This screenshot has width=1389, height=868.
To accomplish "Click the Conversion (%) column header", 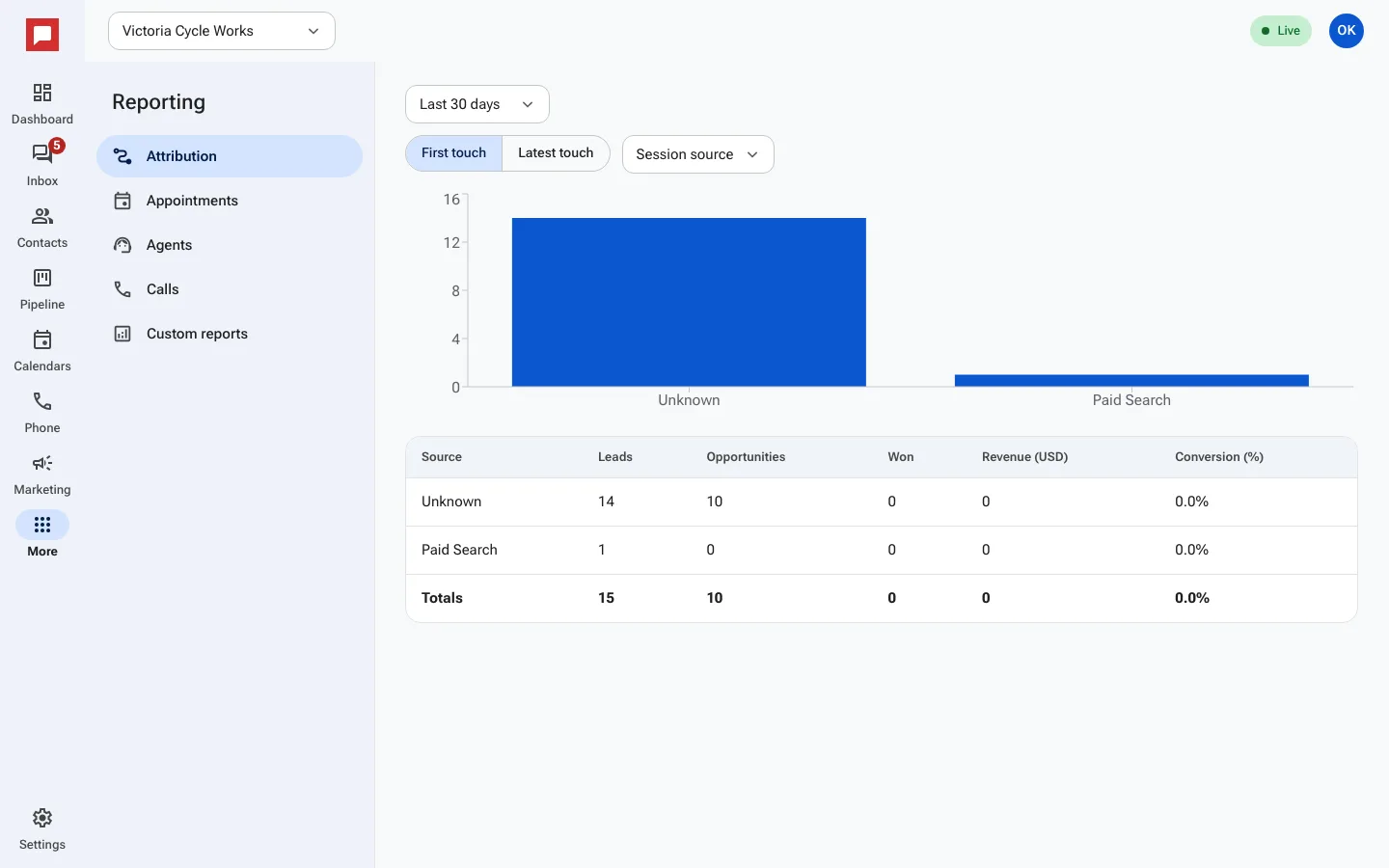I will tap(1219, 457).
